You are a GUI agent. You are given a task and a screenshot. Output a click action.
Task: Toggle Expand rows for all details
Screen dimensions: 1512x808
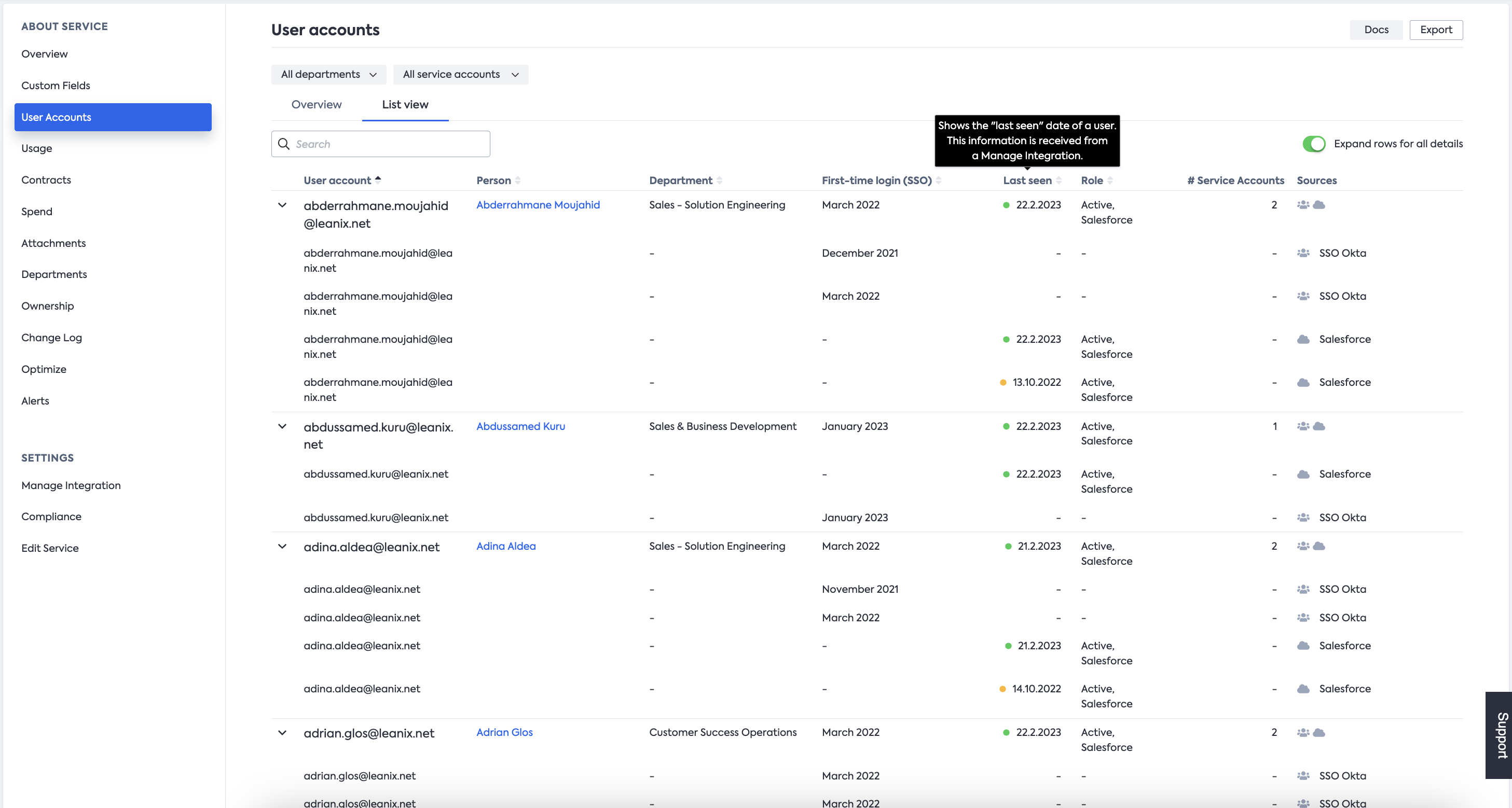pyautogui.click(x=1314, y=144)
